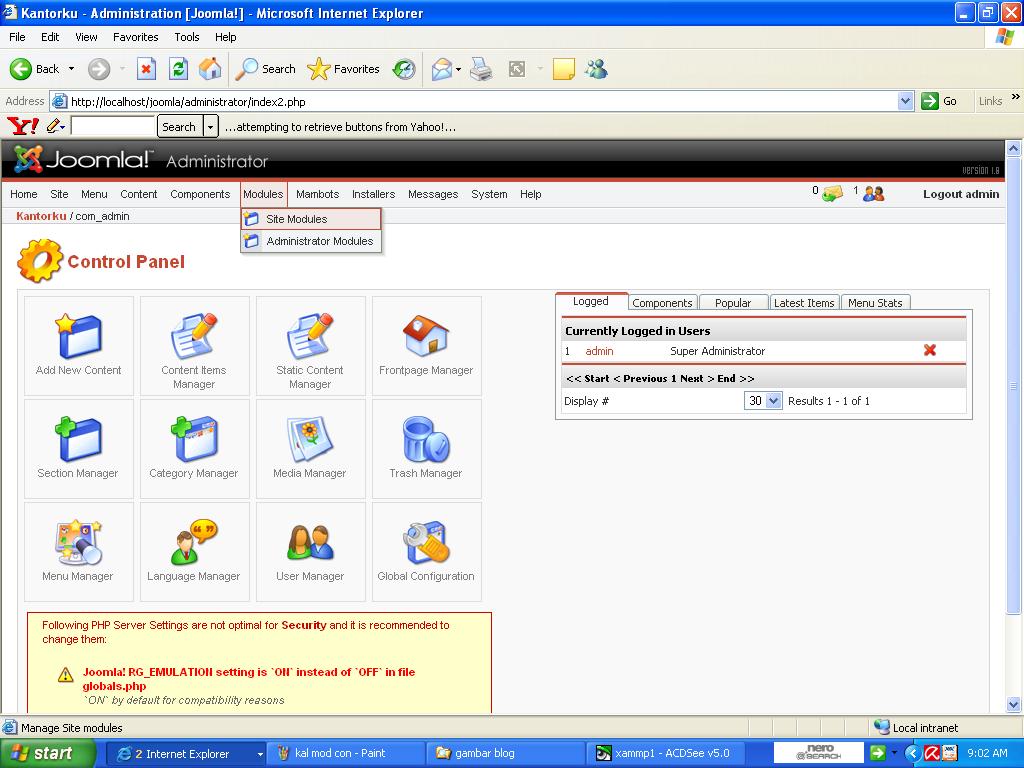
Task: Click the browser Forward arrow button
Action: 99,69
